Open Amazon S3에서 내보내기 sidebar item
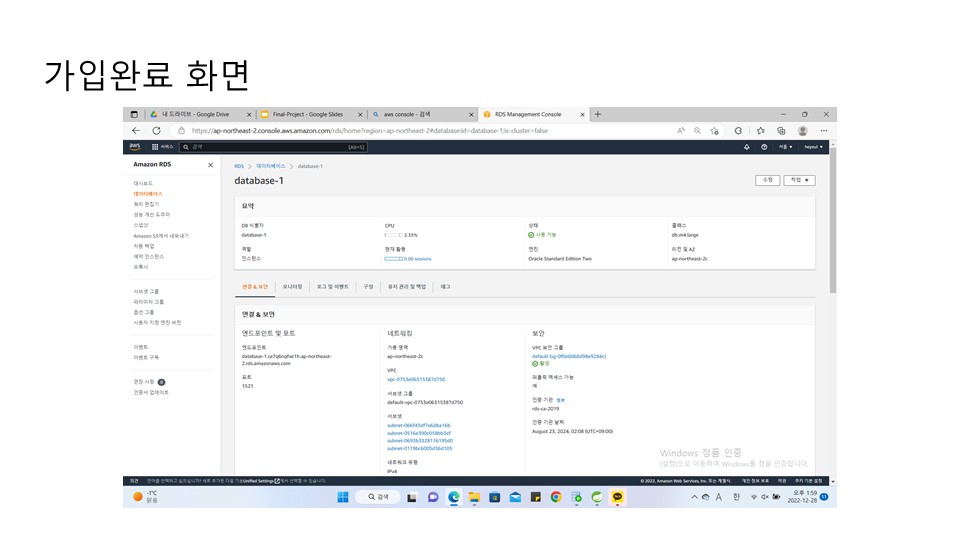 coord(162,235)
